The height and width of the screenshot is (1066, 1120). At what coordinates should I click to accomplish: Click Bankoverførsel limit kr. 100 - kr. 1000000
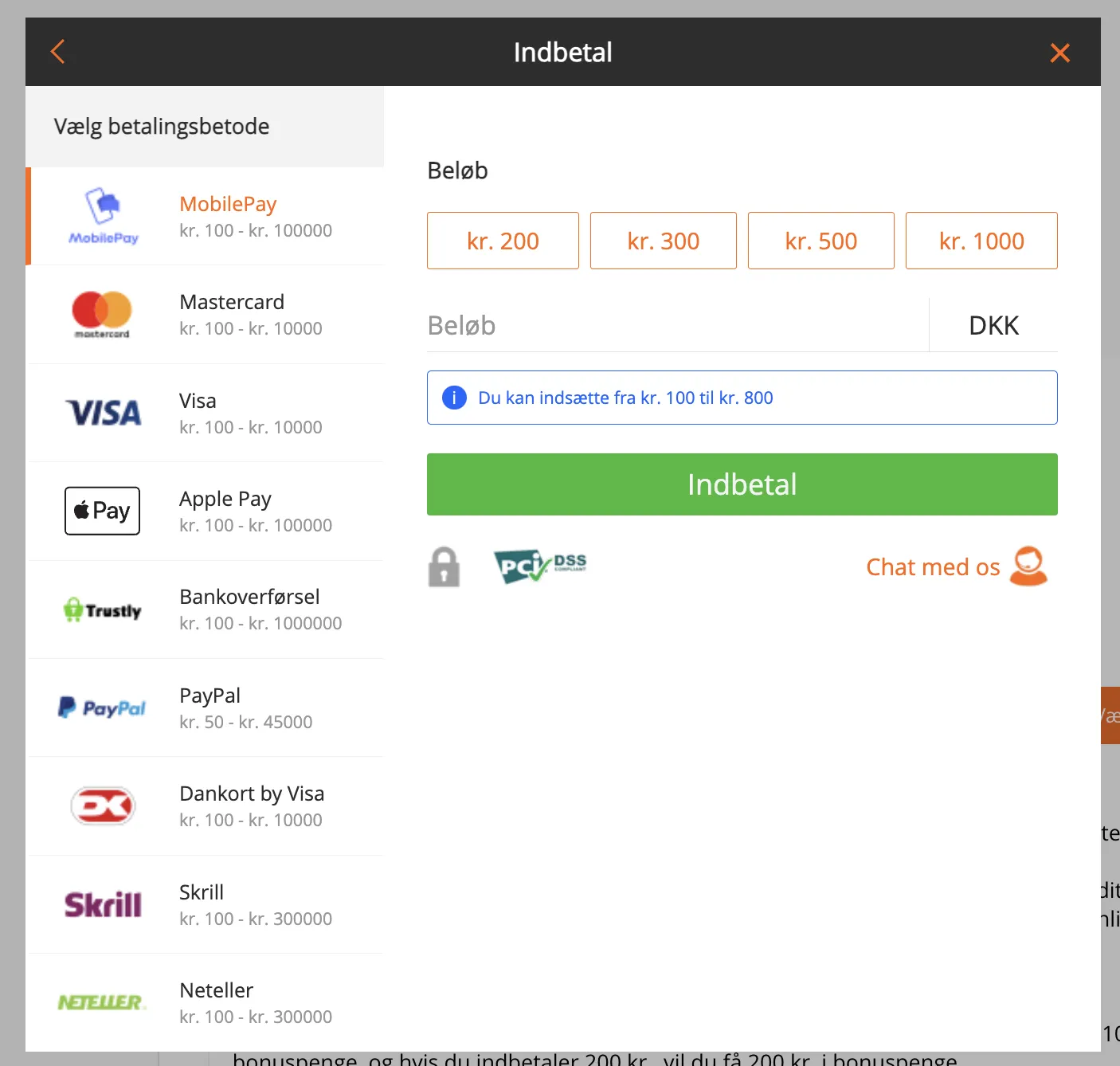(x=260, y=623)
